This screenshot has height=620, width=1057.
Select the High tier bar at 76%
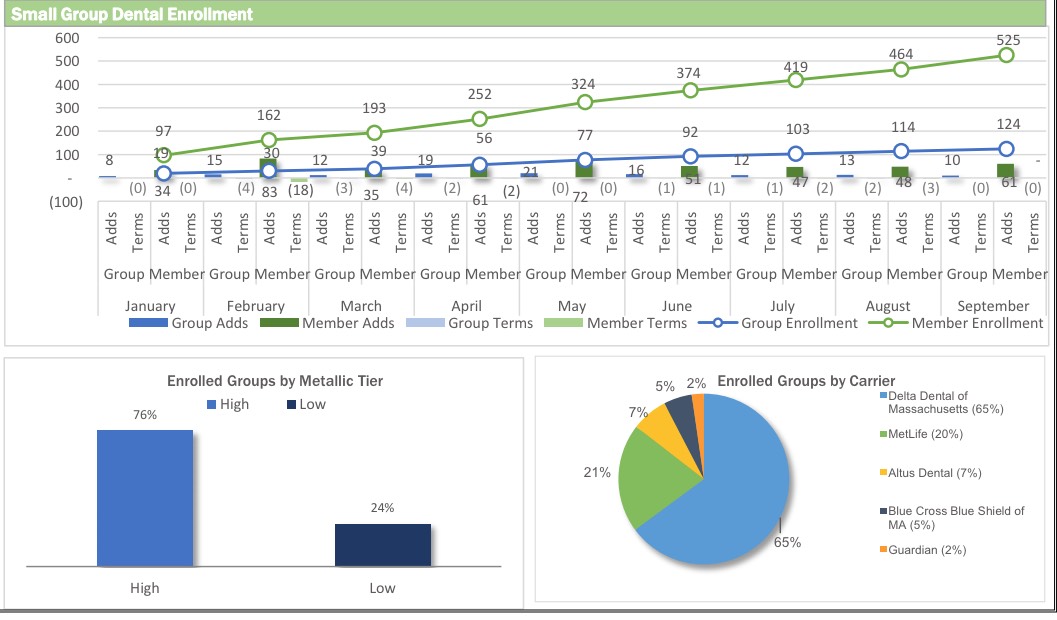(145, 498)
